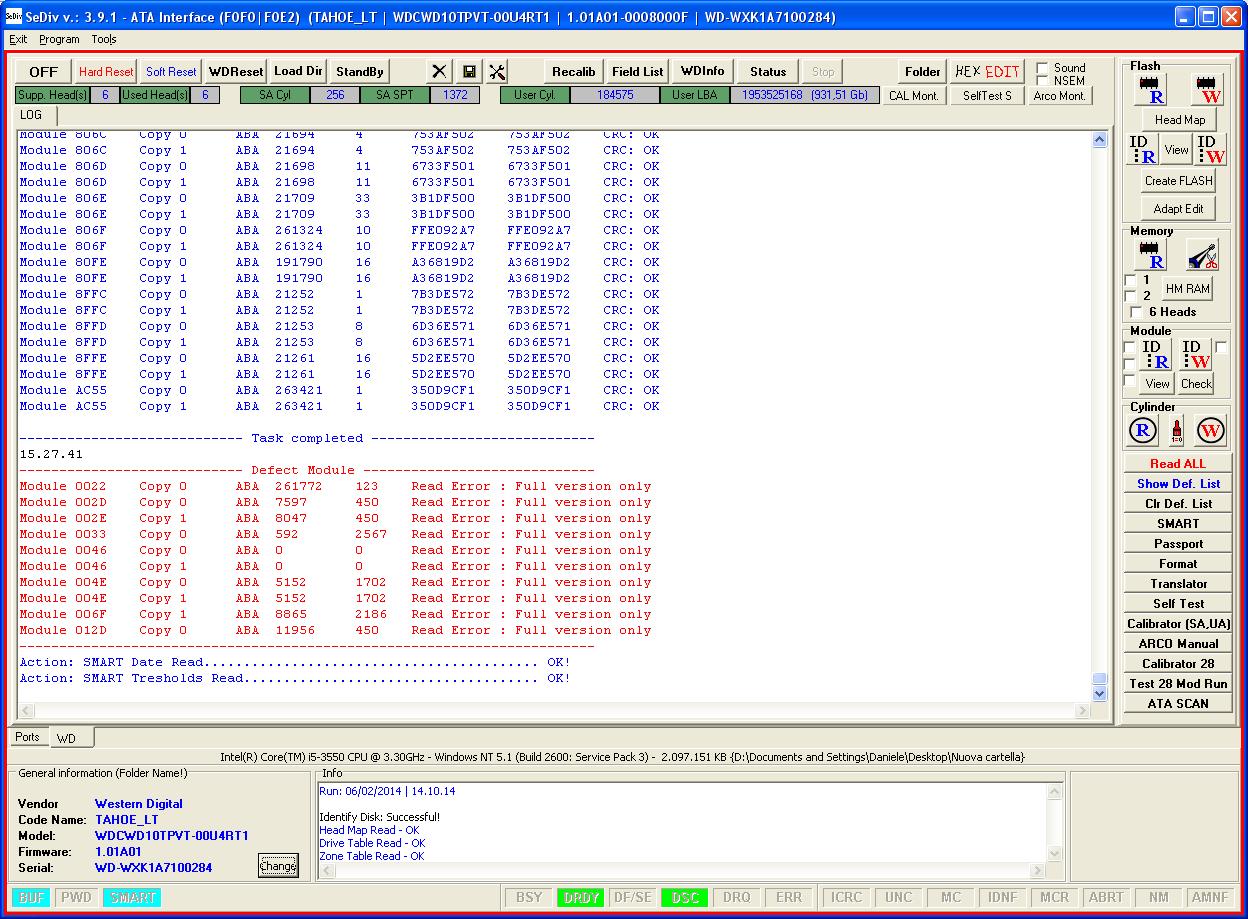Image resolution: width=1248 pixels, height=919 pixels.
Task: Click the Memory scissors icon
Action: (1202, 255)
